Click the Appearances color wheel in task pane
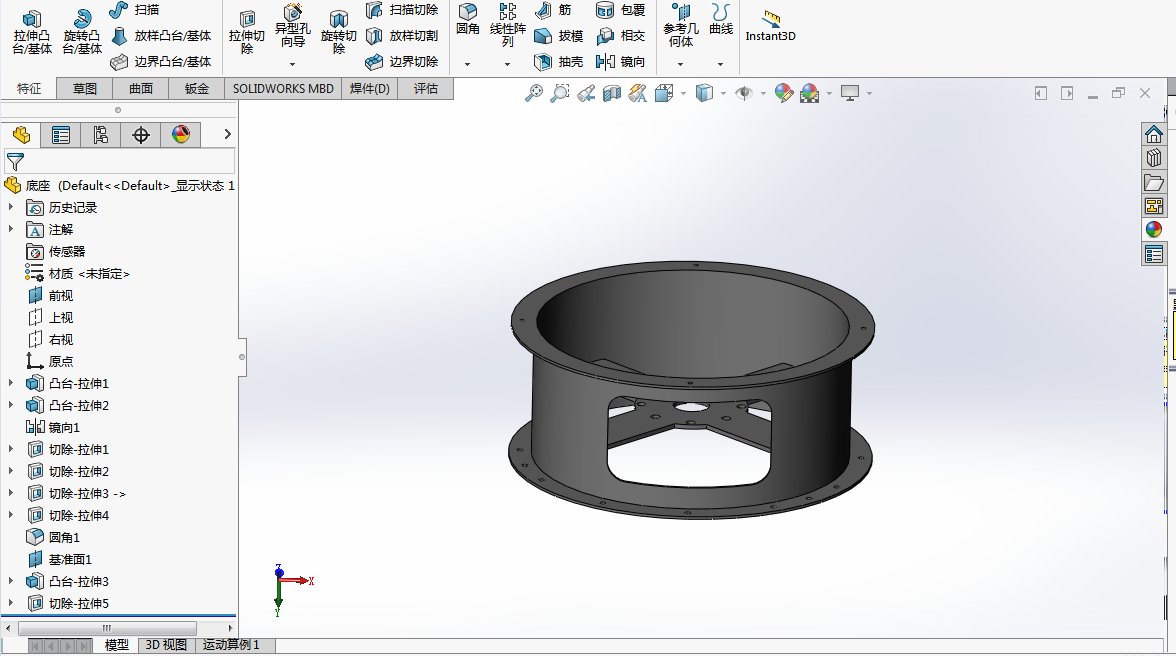 click(x=1154, y=229)
